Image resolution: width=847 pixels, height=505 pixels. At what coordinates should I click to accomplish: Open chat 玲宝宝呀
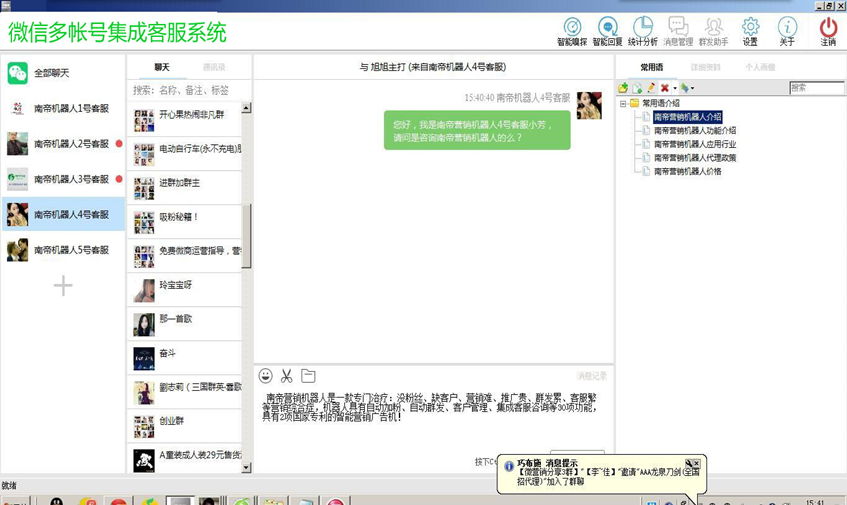coord(184,289)
